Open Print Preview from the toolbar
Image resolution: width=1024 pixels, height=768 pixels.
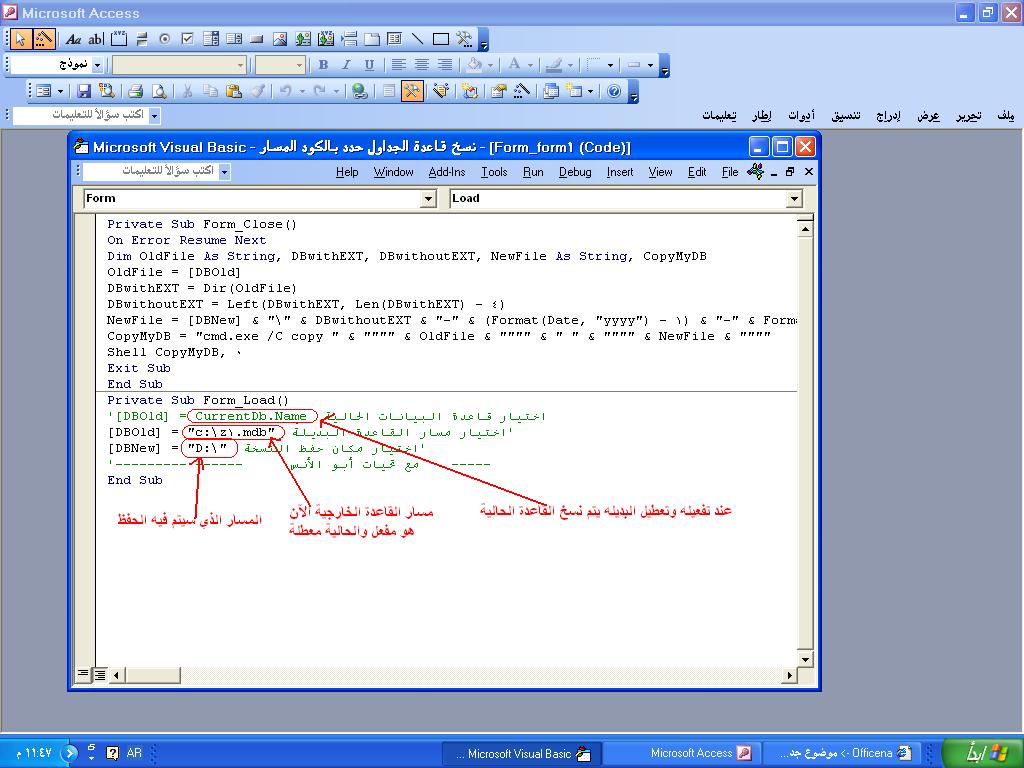159,91
